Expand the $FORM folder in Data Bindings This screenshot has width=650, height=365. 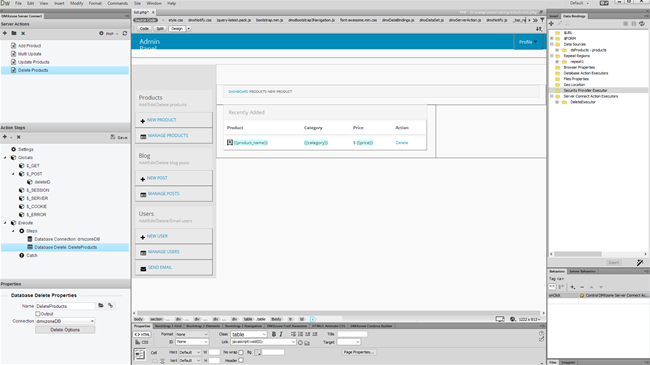click(552, 38)
